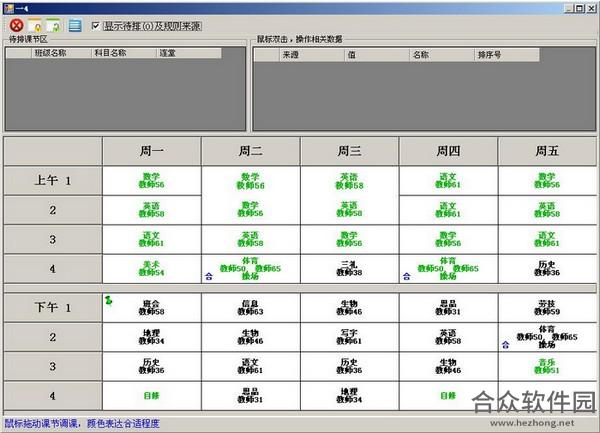Image resolution: width=600 pixels, height=433 pixels.
Task: Click the 合 icon in Friday 体育 cell
Action: point(505,345)
